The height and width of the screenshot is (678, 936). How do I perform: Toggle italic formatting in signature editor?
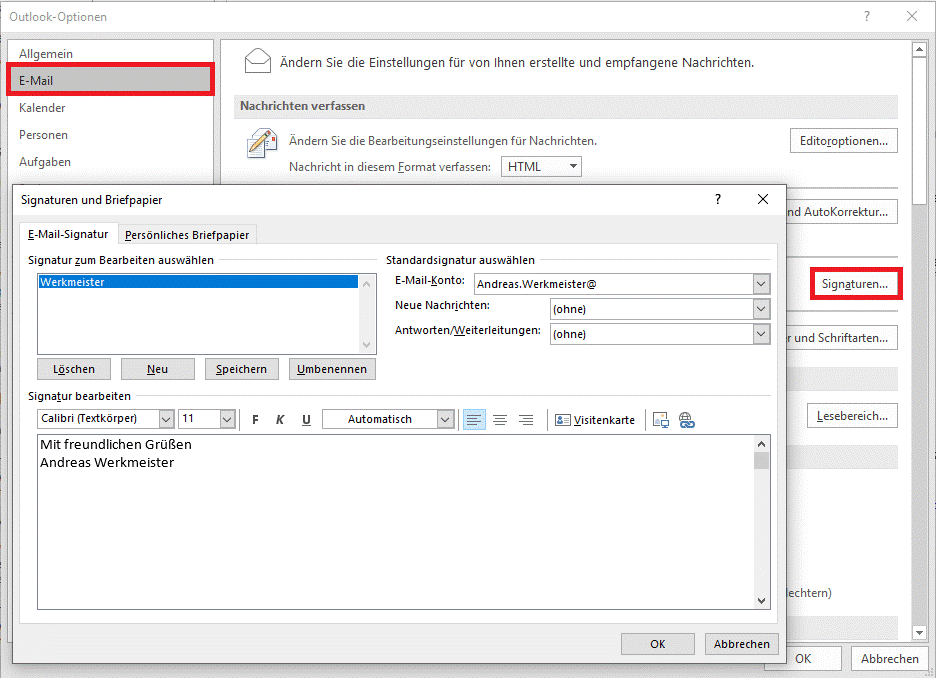tap(281, 420)
